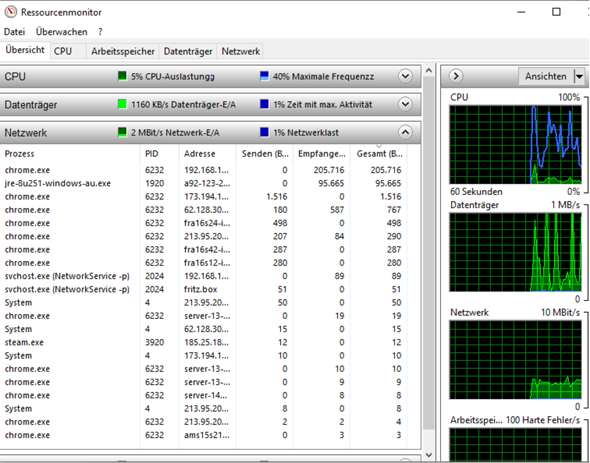Viewport: 590px width, 463px height.
Task: Click green Datenträger-E/A indicator square
Action: click(122, 104)
